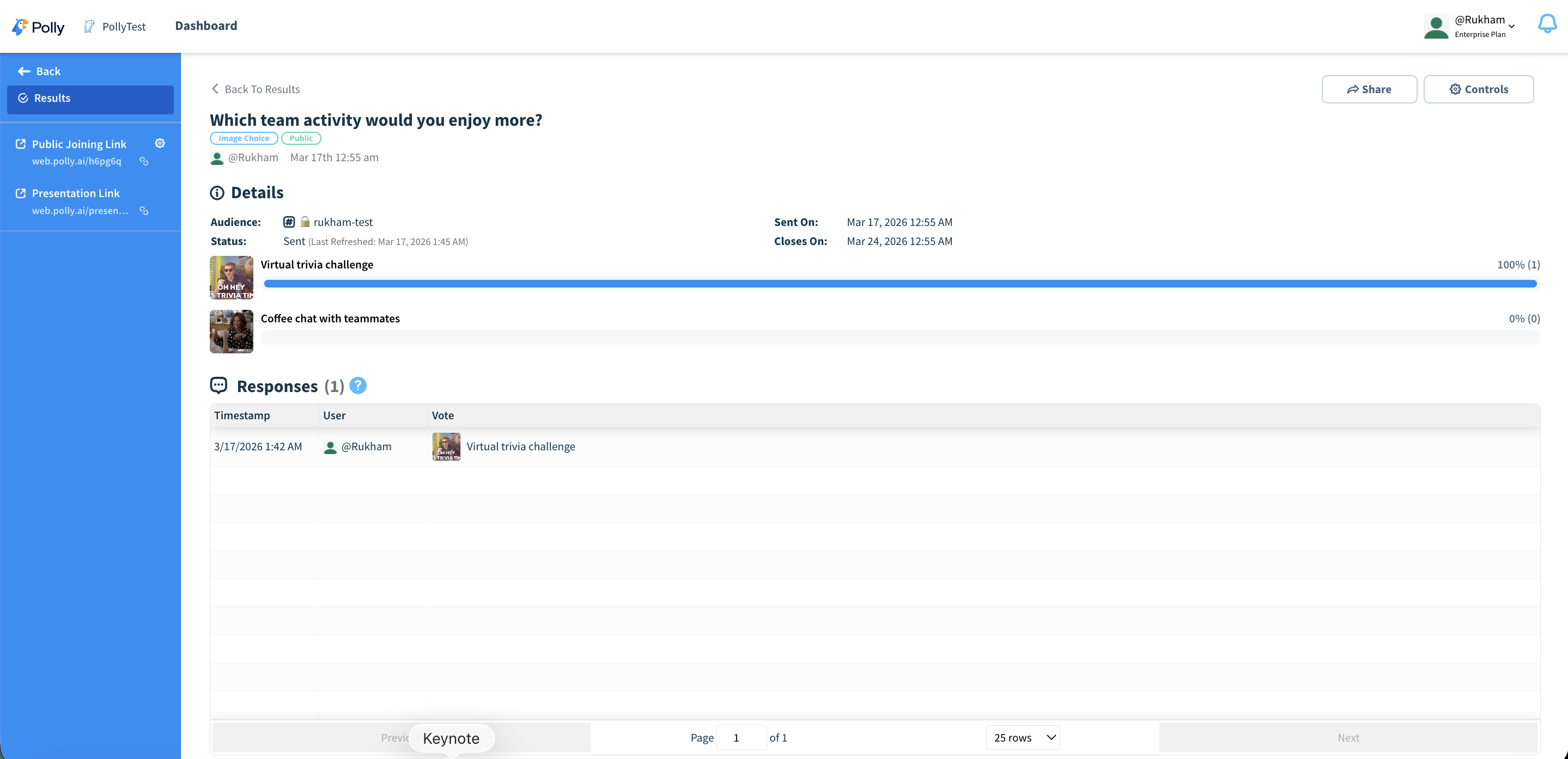Go Back To Results via chevron
This screenshot has height=759, width=1568.
pos(215,89)
